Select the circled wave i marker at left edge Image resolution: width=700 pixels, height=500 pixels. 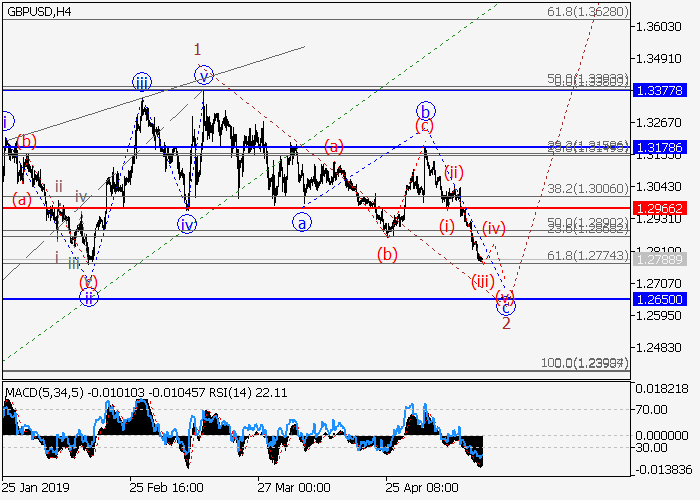tap(5, 121)
